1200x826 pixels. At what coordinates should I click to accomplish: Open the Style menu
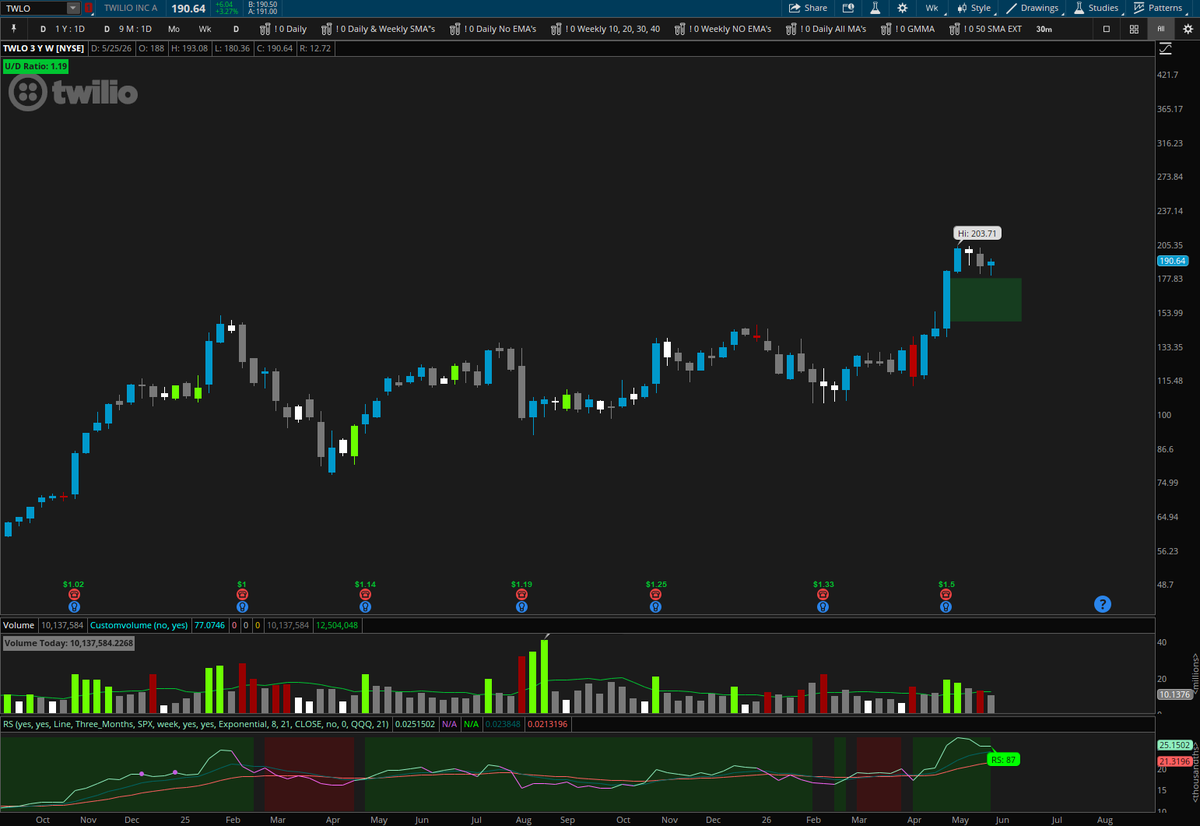click(x=973, y=8)
